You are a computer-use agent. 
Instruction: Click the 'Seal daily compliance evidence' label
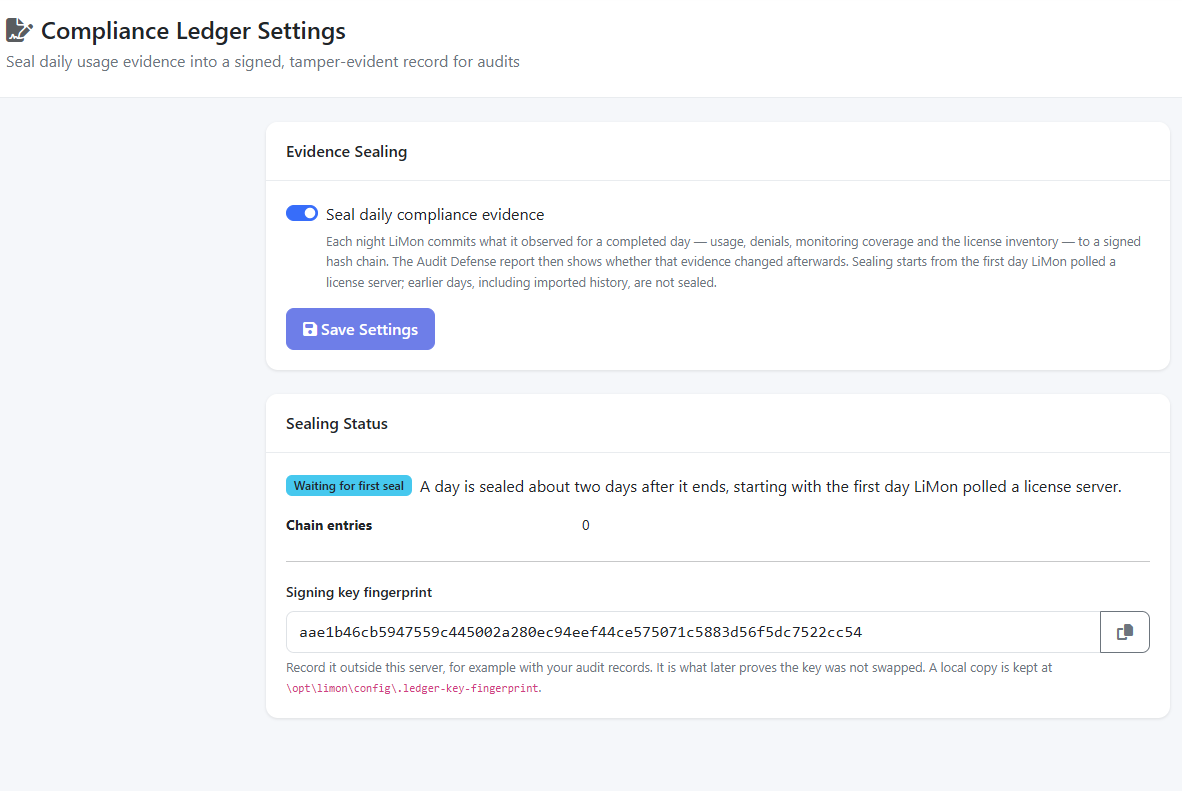[x=435, y=214]
